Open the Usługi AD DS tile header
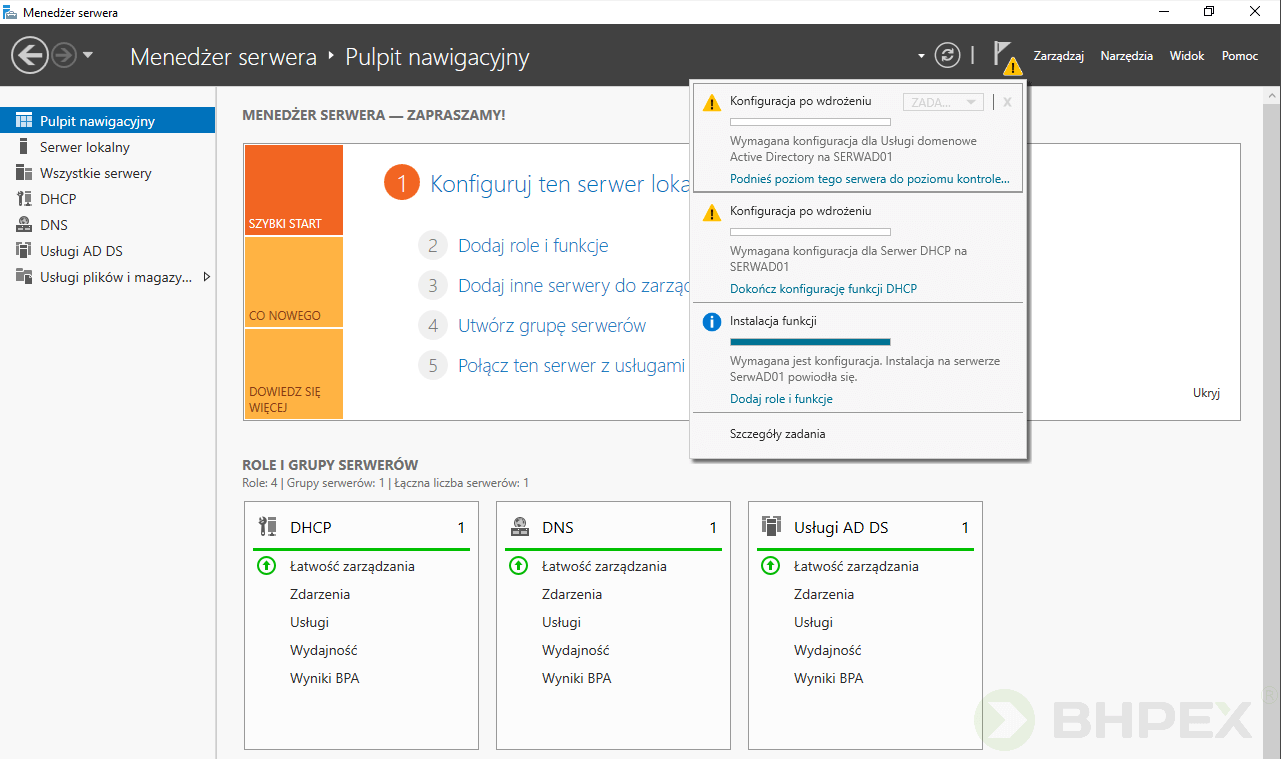Image resolution: width=1281 pixels, height=759 pixels. click(865, 527)
